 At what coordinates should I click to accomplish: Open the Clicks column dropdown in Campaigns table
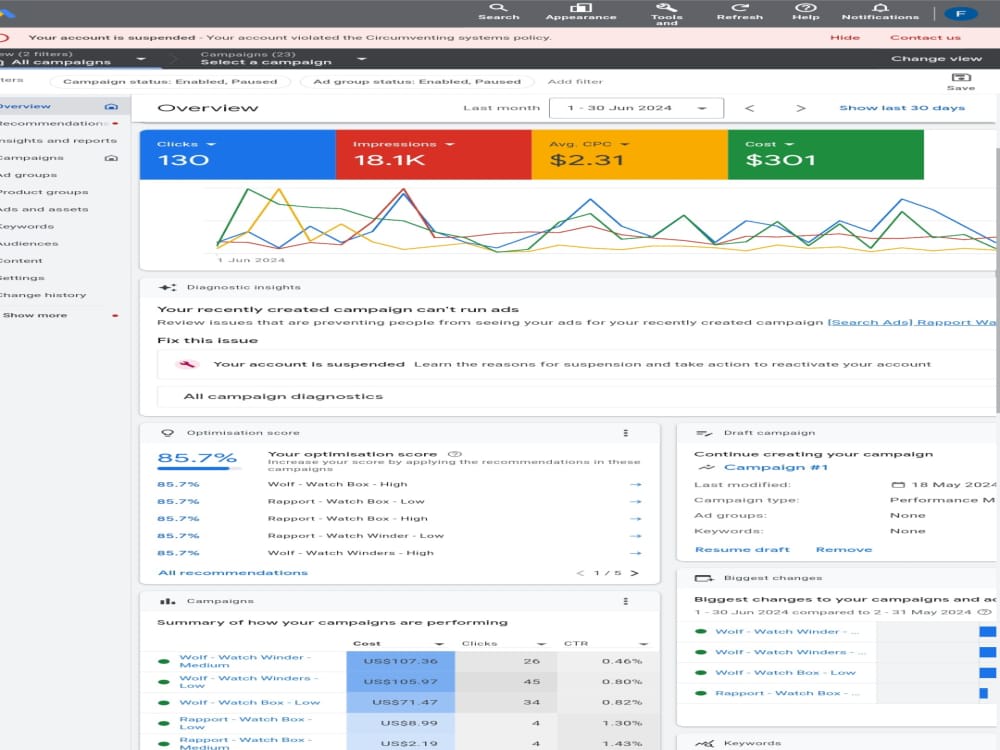tap(541, 644)
